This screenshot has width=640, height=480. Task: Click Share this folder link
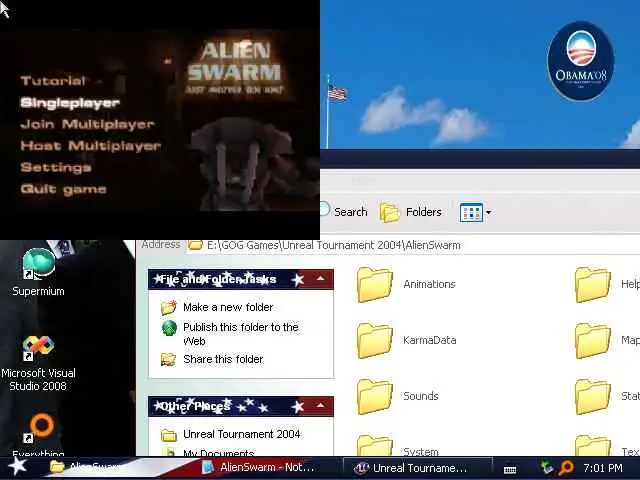(223, 359)
